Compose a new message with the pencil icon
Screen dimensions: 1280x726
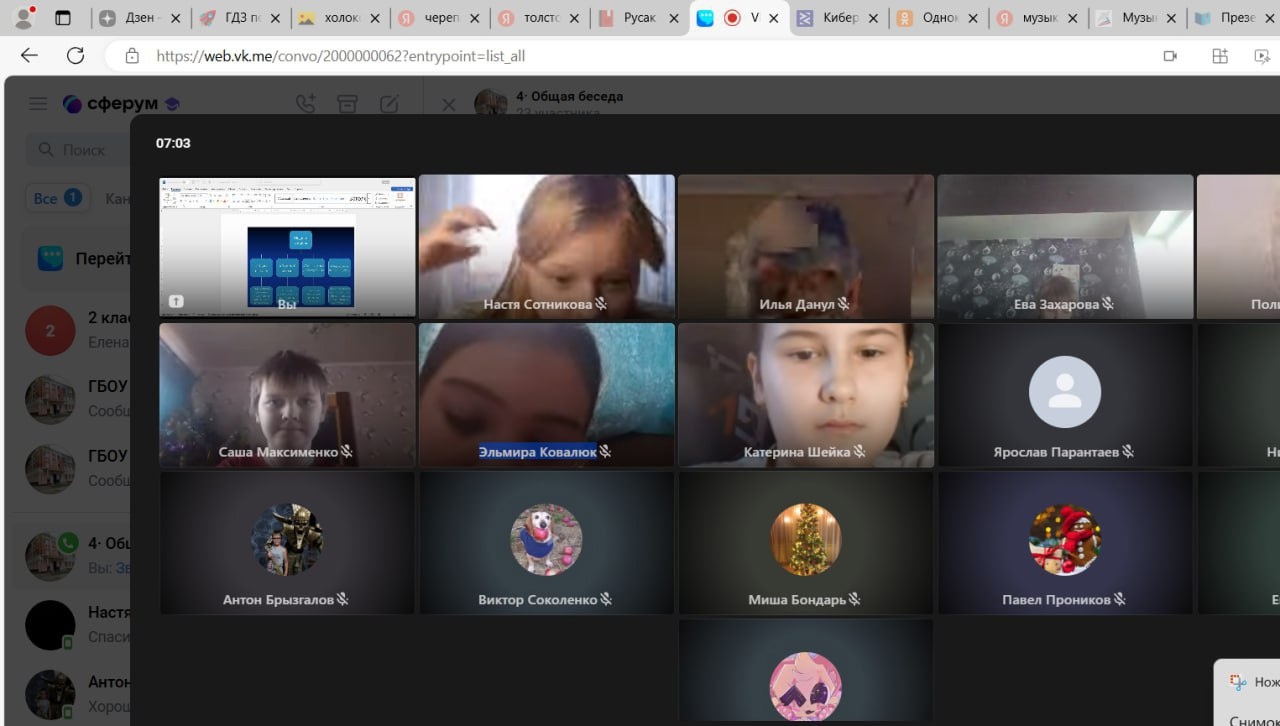[x=389, y=104]
